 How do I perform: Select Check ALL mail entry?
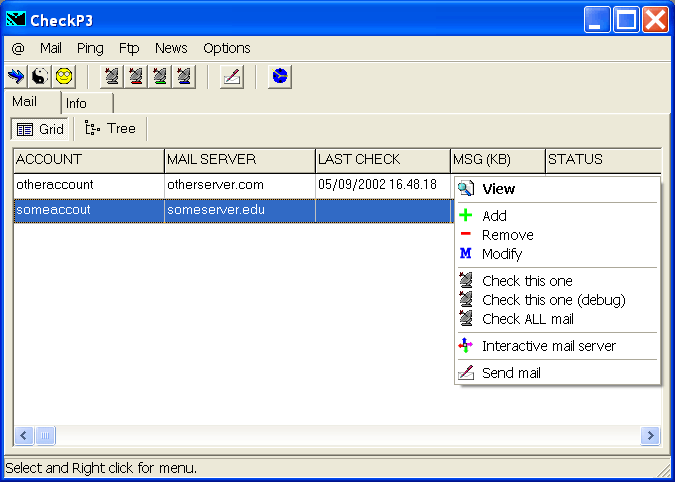[x=557, y=318]
